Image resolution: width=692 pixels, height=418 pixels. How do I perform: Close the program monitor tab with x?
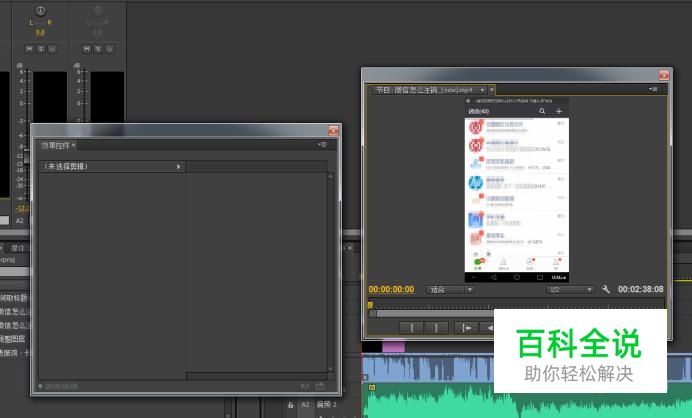point(492,90)
